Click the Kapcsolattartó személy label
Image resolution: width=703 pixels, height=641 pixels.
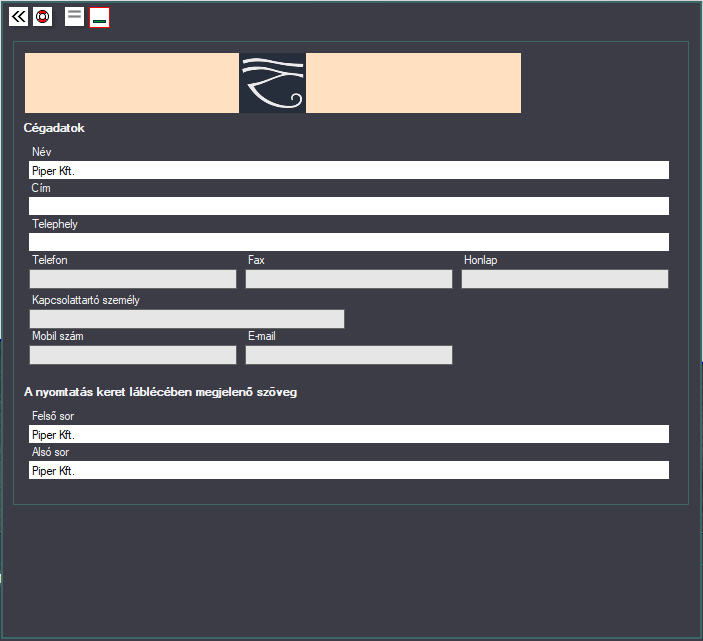86,300
